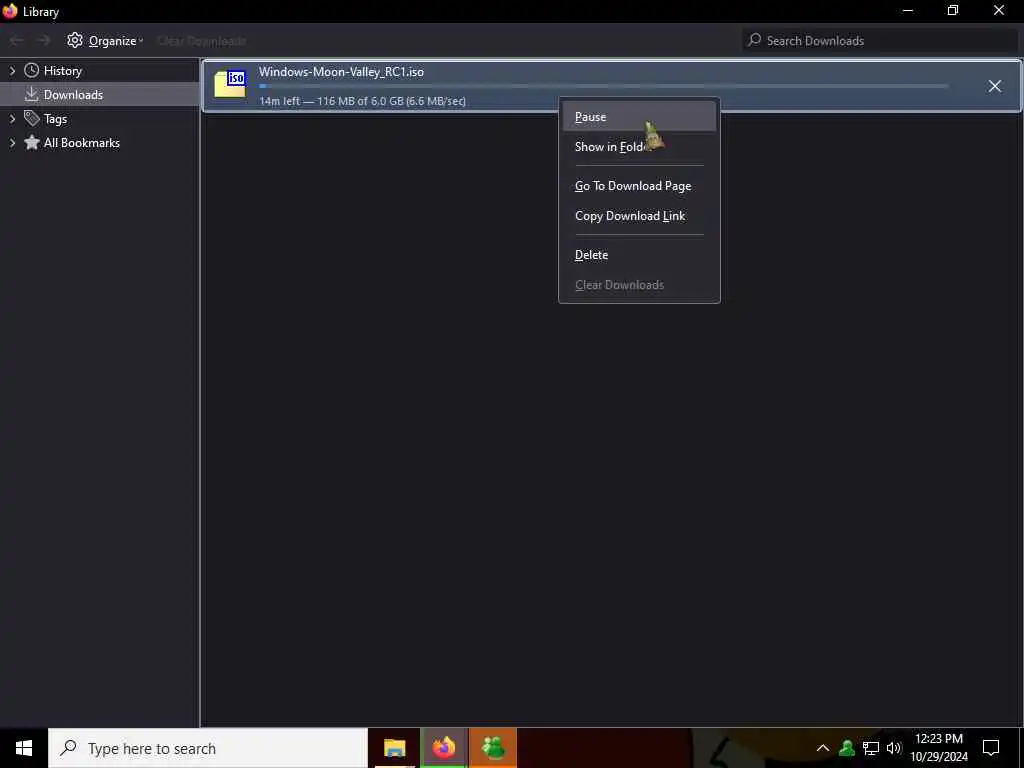Expand the History tree node
Image resolution: width=1024 pixels, height=768 pixels.
[12, 71]
